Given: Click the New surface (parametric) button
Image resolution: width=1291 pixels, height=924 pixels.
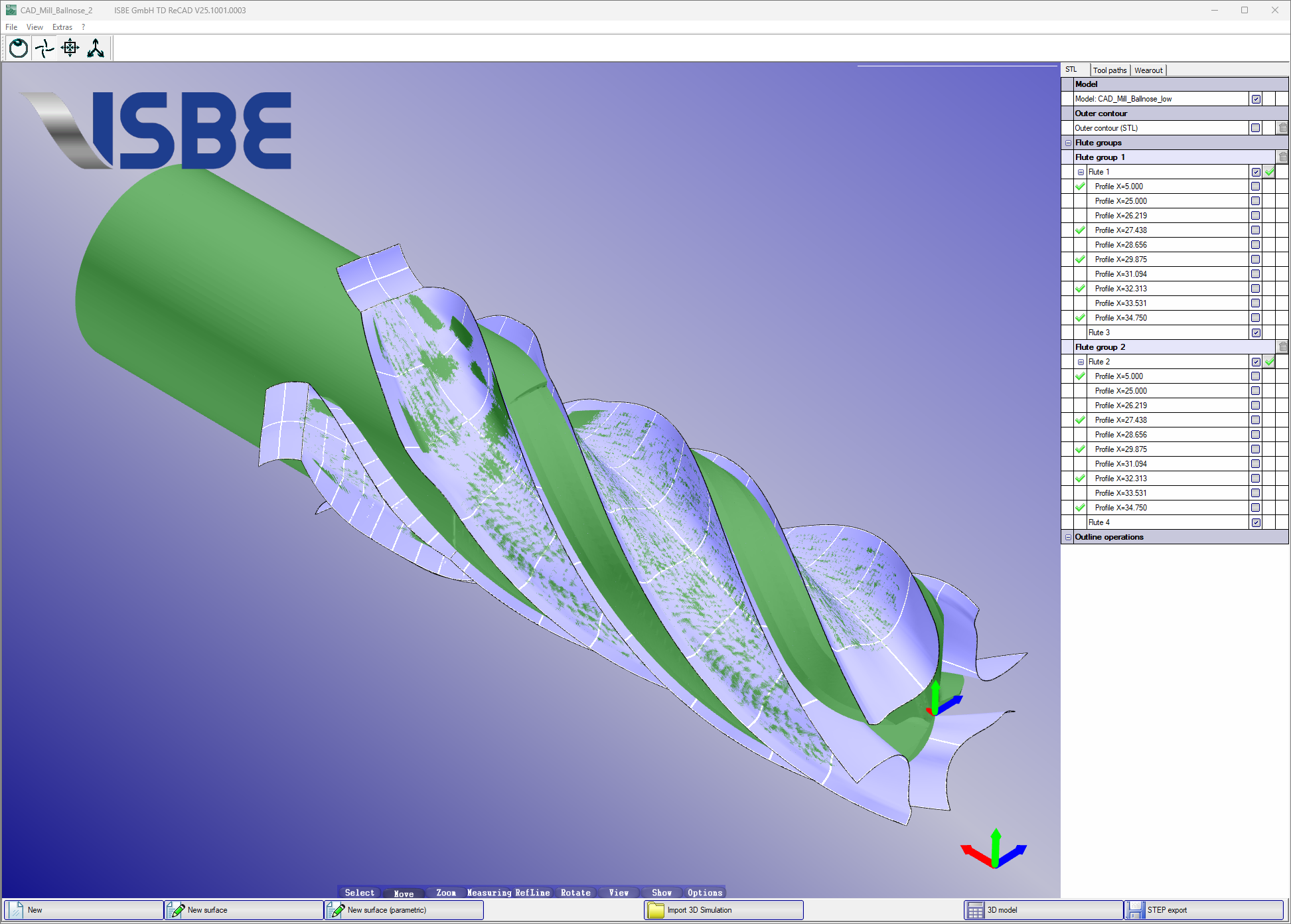Looking at the screenshot, I should coord(404,909).
